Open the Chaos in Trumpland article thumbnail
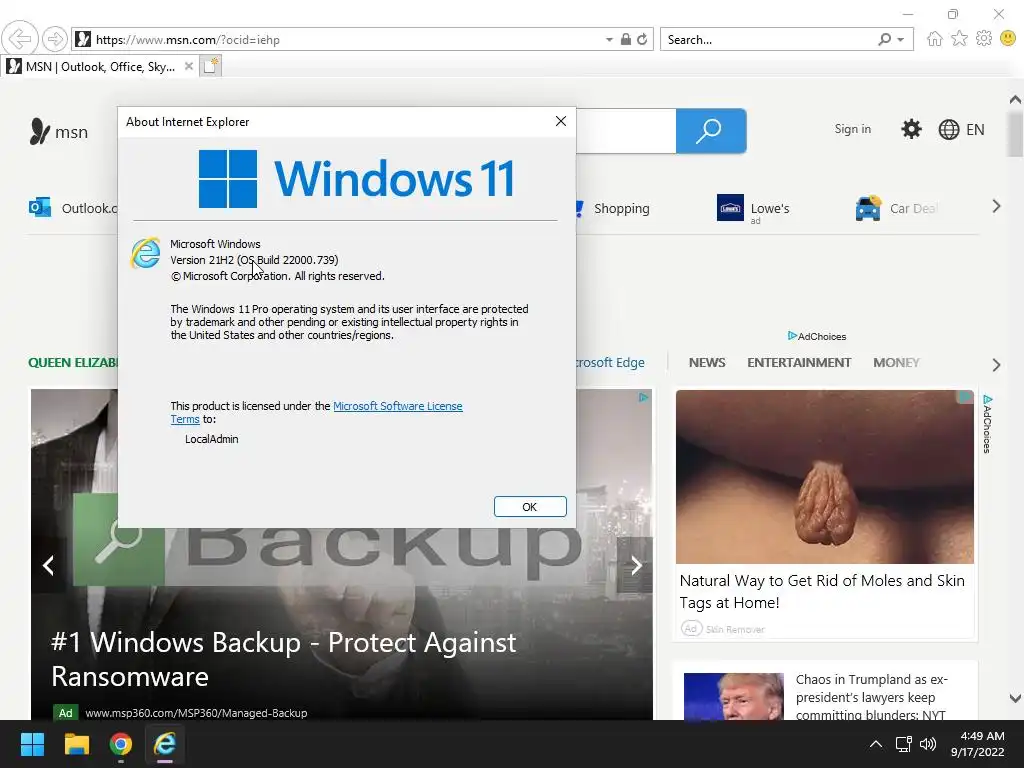This screenshot has height=768, width=1024. pos(733,697)
